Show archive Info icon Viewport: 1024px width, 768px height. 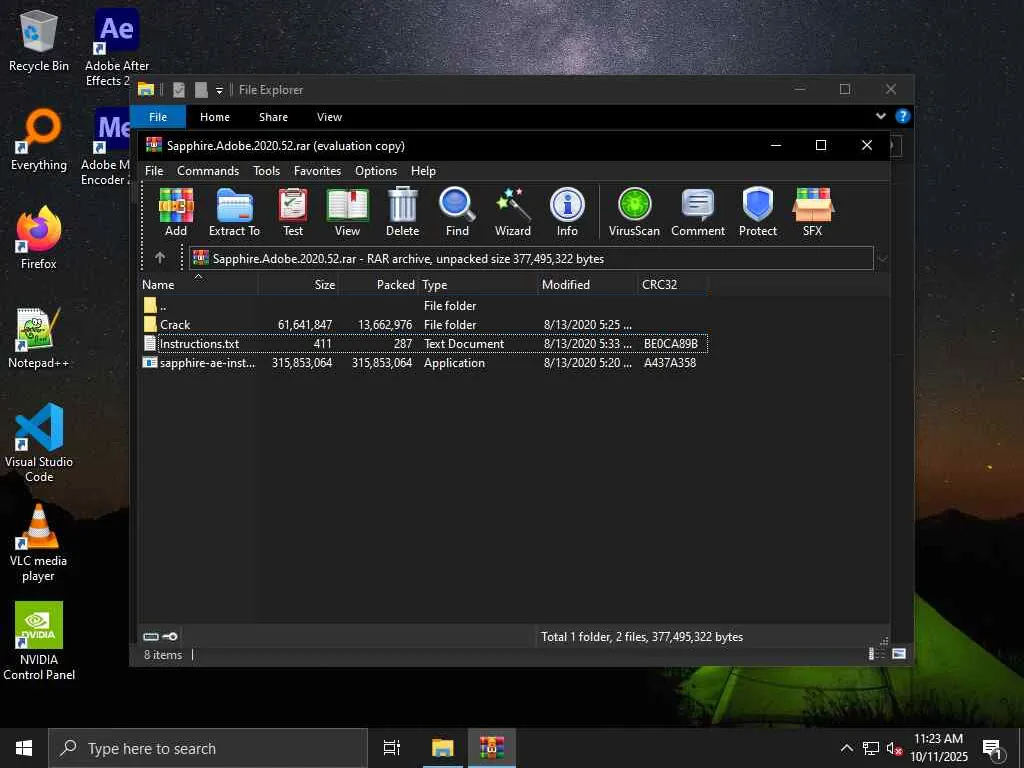click(x=567, y=212)
